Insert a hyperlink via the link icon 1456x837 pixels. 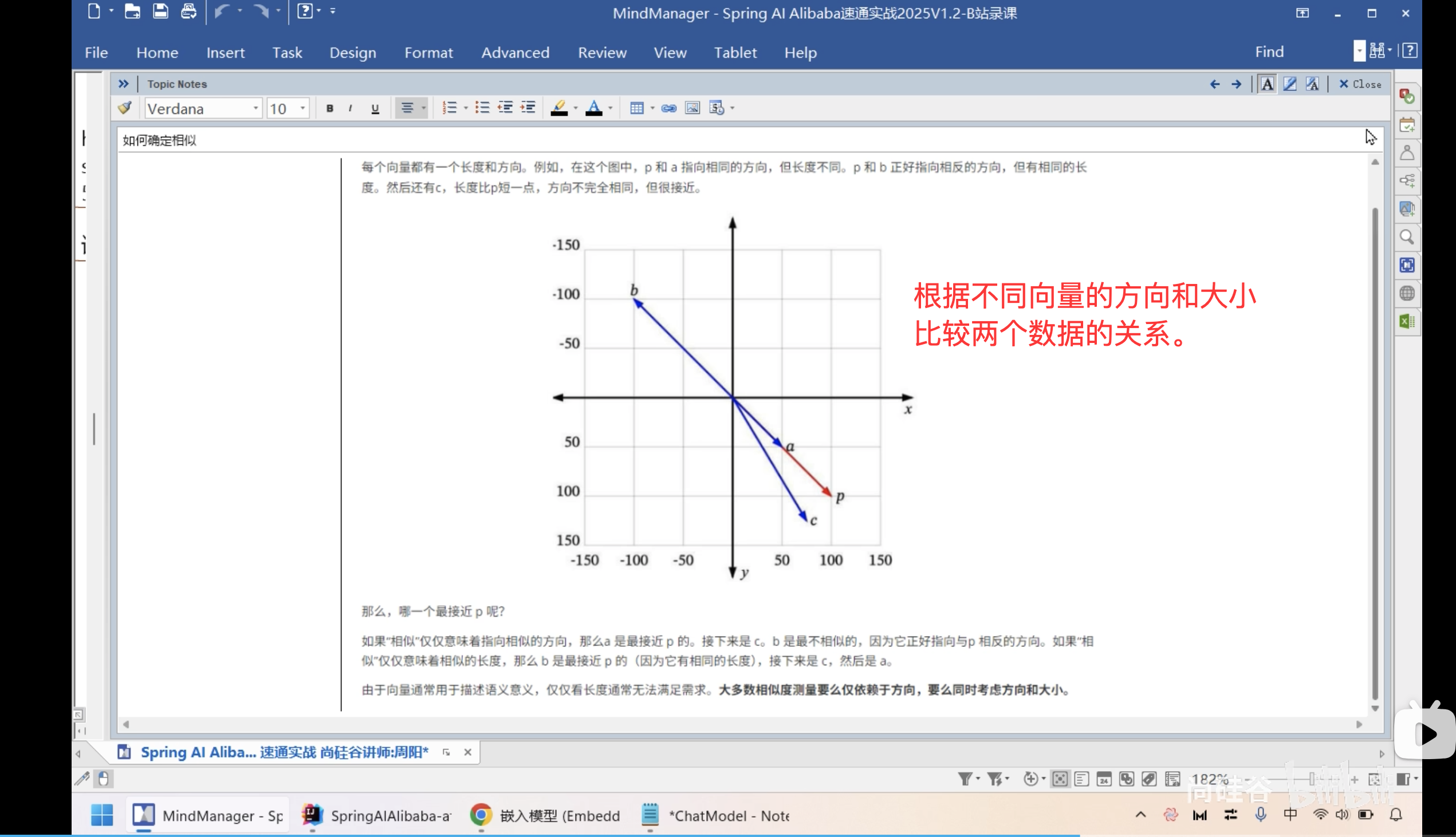(x=668, y=108)
